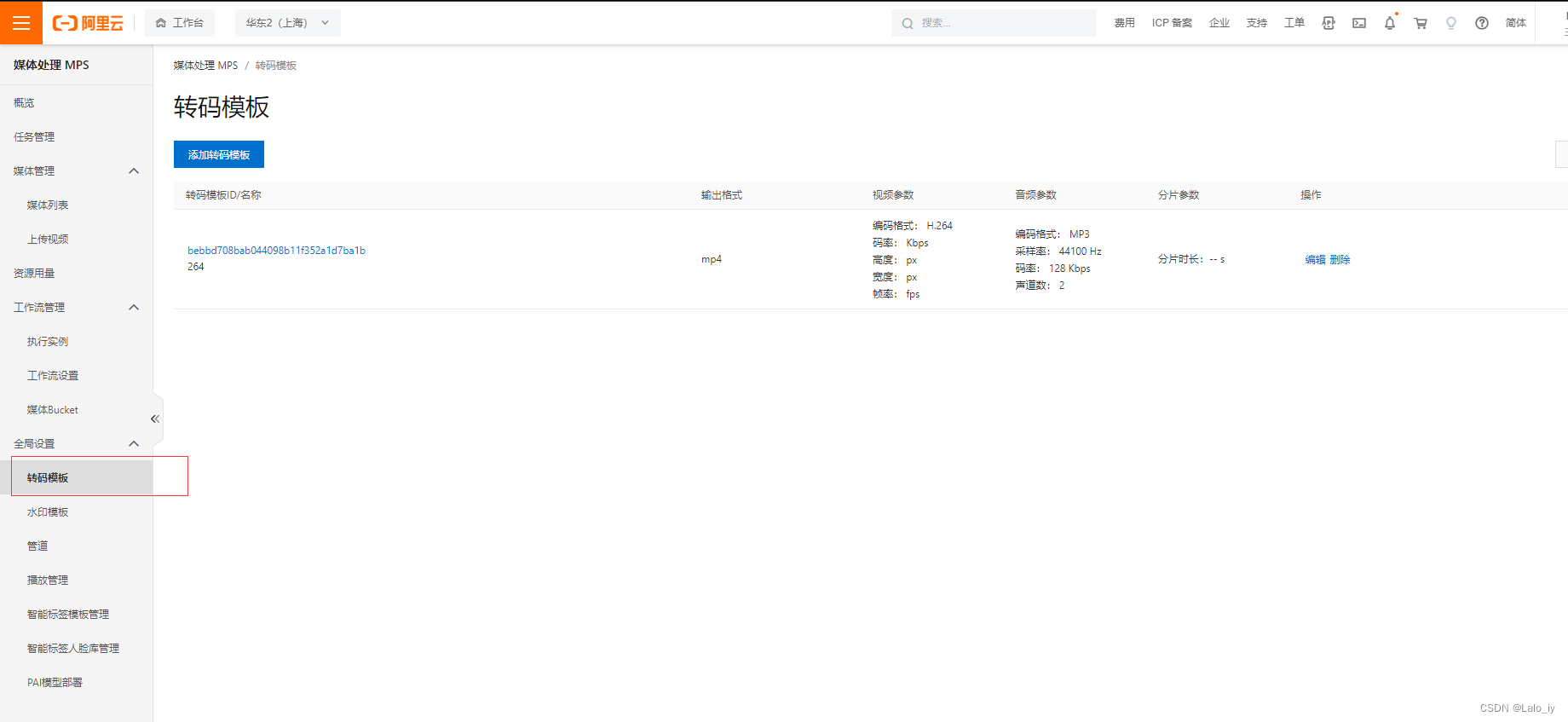The height and width of the screenshot is (722, 1568).
Task: Click the Alibaba Cloud logo
Action: [88, 23]
